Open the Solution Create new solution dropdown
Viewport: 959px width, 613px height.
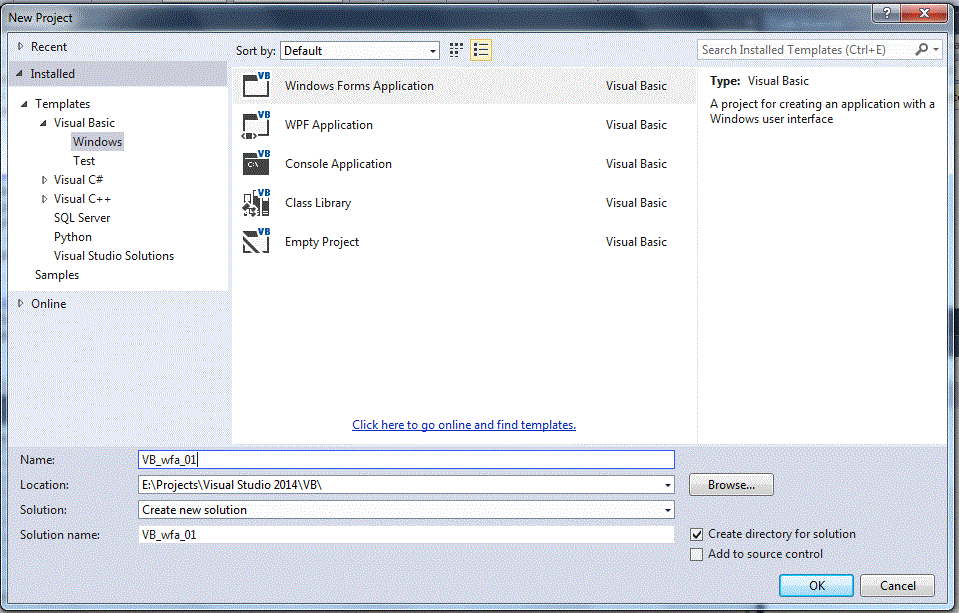click(x=406, y=510)
